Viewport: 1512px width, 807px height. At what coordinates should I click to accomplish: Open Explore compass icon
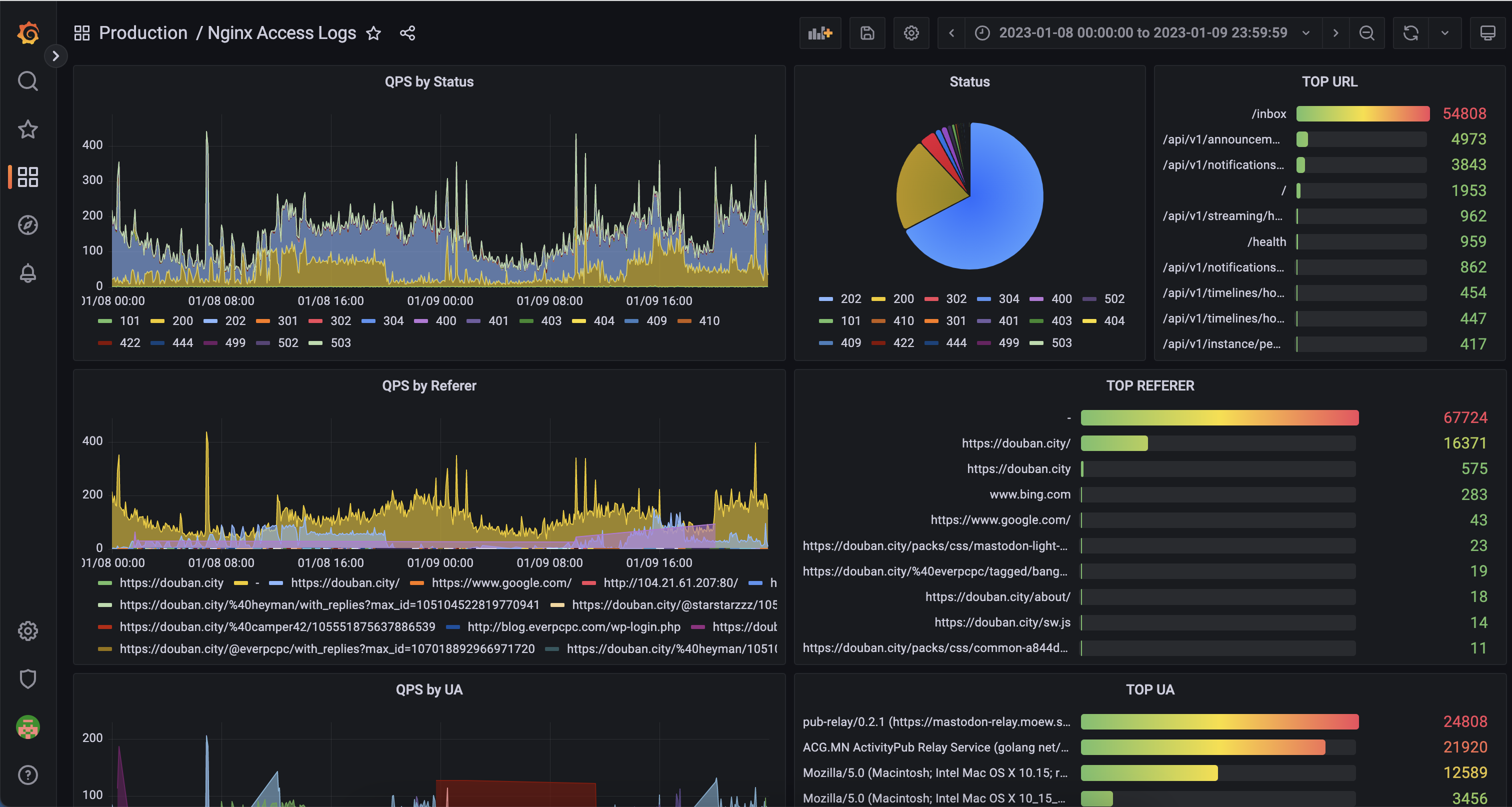tap(27, 225)
